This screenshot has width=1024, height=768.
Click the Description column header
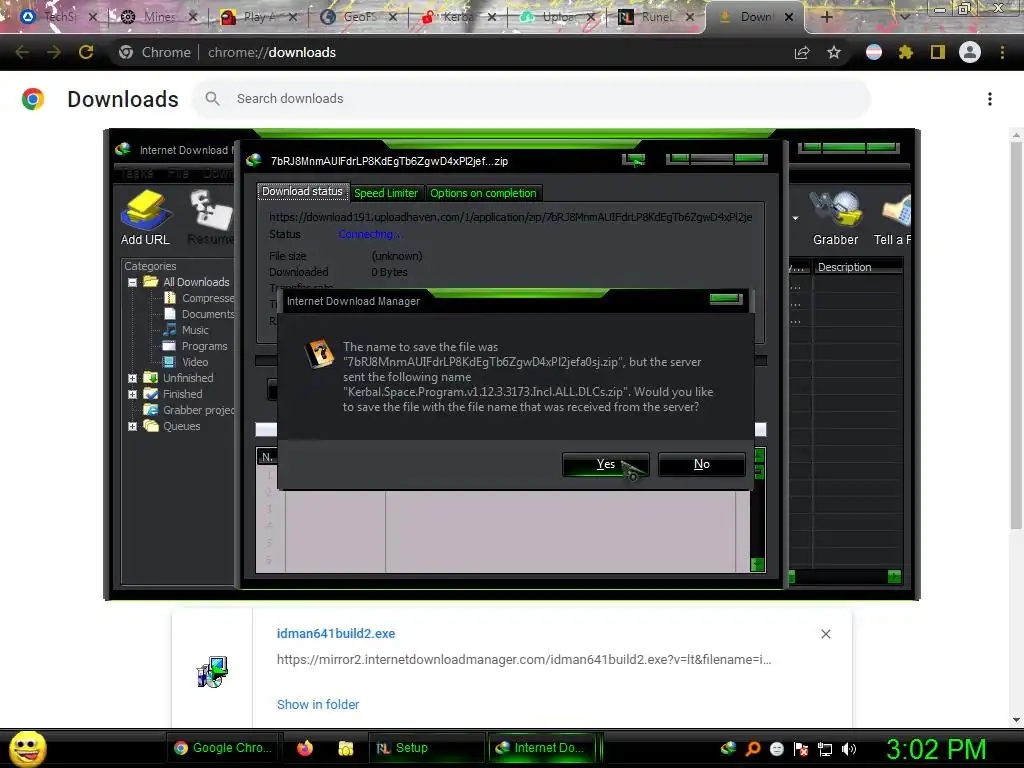pos(858,267)
